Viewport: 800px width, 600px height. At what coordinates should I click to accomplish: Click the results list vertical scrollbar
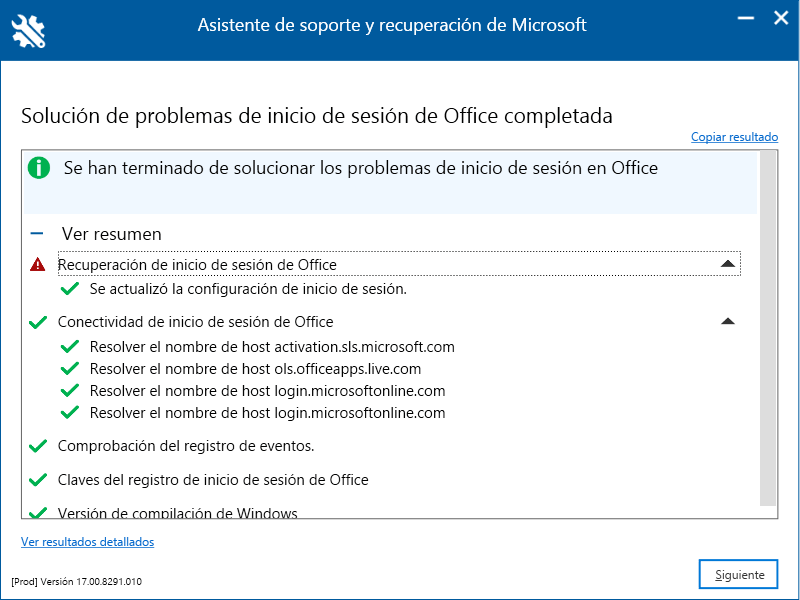pos(768,330)
